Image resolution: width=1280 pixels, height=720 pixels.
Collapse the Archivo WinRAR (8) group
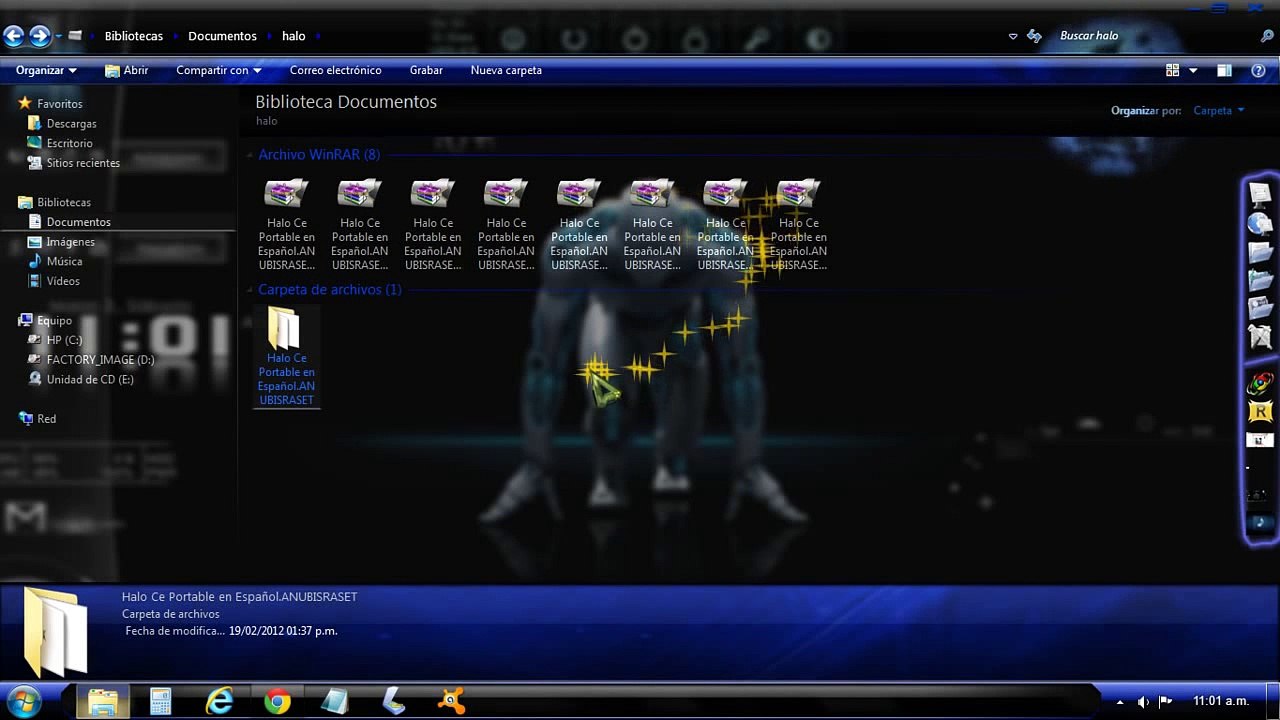coord(250,155)
